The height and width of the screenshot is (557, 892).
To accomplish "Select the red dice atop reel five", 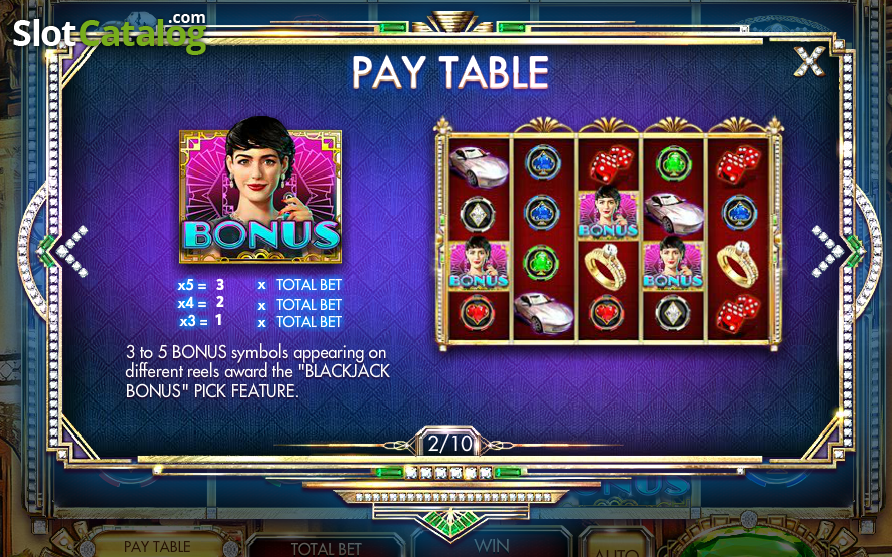I will 737,164.
